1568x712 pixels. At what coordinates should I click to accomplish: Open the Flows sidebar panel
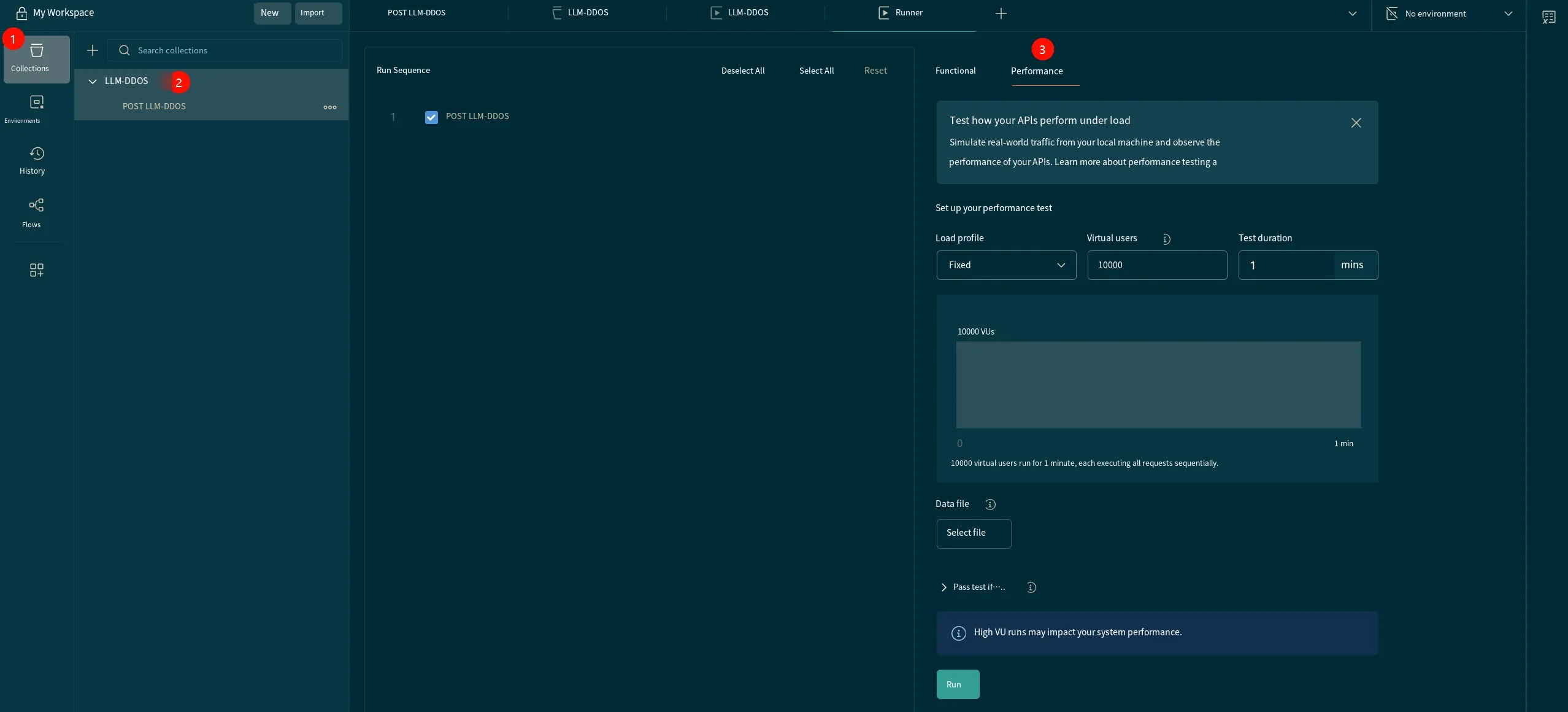pos(36,212)
